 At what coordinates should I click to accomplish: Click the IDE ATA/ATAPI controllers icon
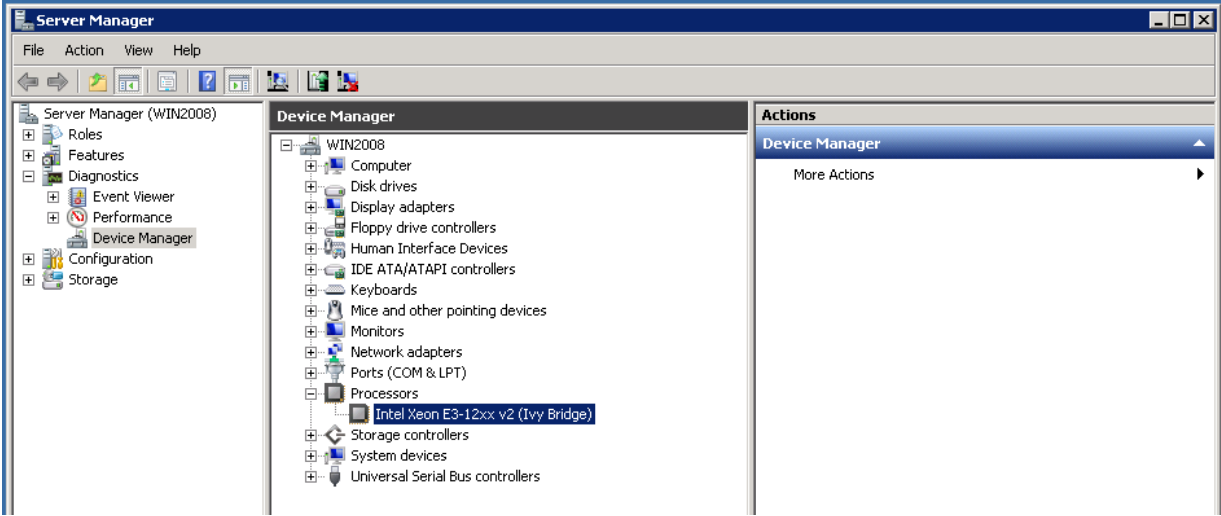point(335,269)
